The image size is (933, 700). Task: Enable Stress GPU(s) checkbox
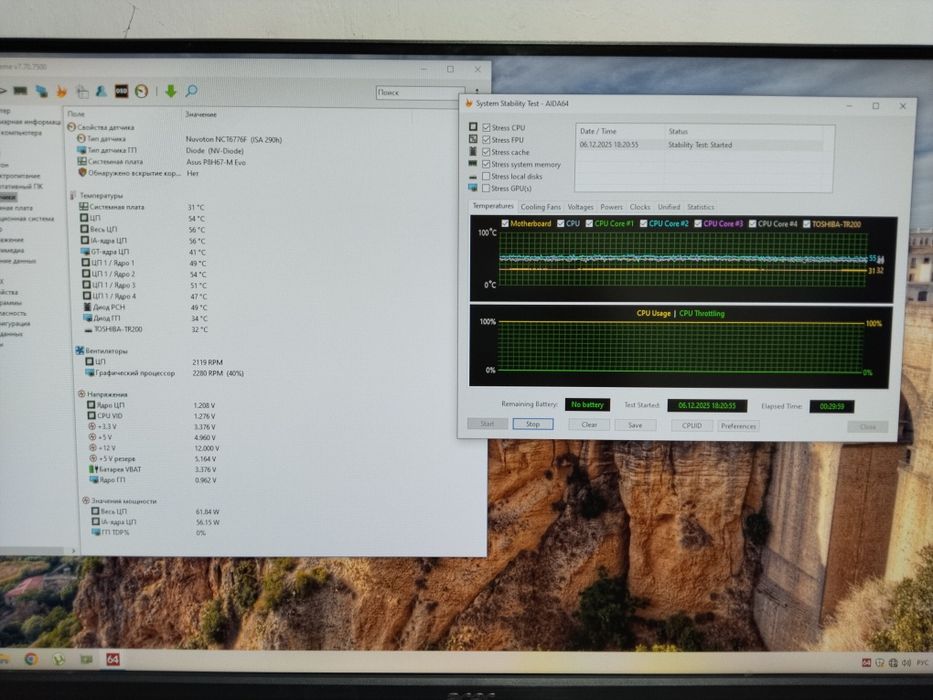coord(486,188)
